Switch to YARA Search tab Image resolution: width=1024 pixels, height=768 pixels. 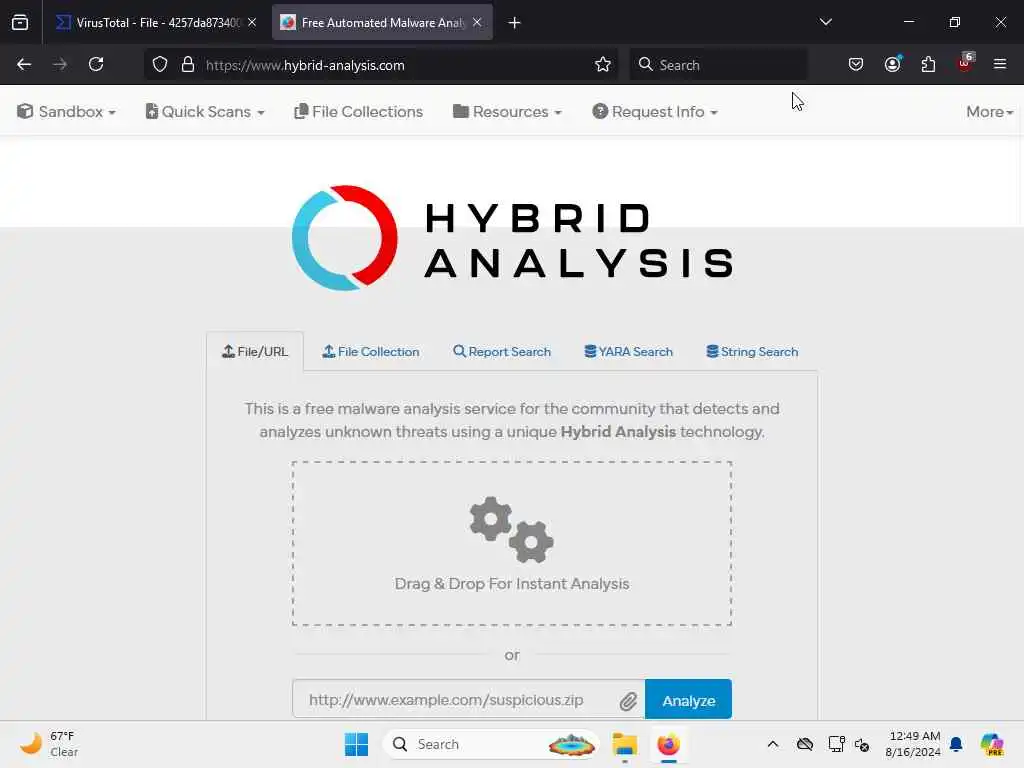[628, 351]
